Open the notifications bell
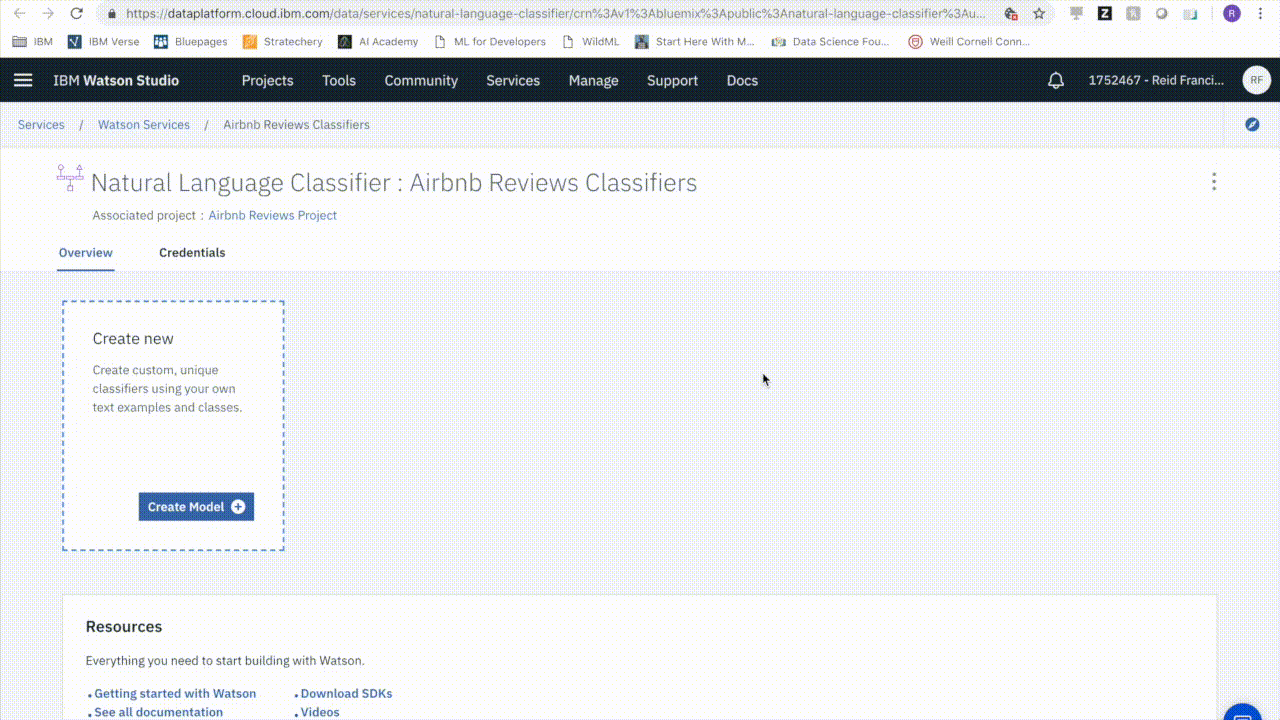Viewport: 1280px width, 720px height. (1056, 80)
